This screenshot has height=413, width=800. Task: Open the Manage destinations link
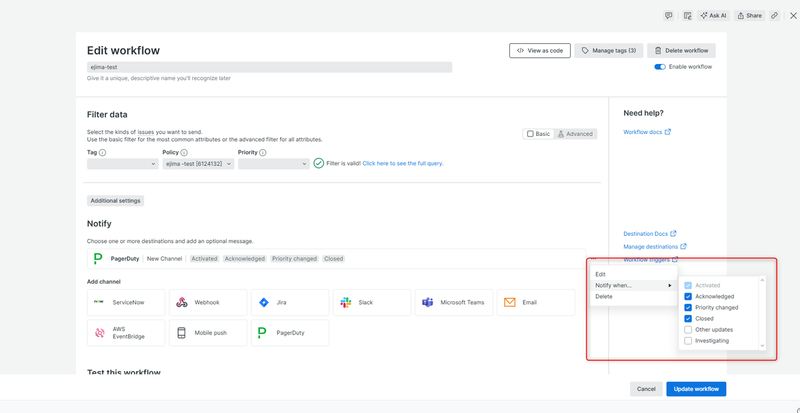point(655,247)
